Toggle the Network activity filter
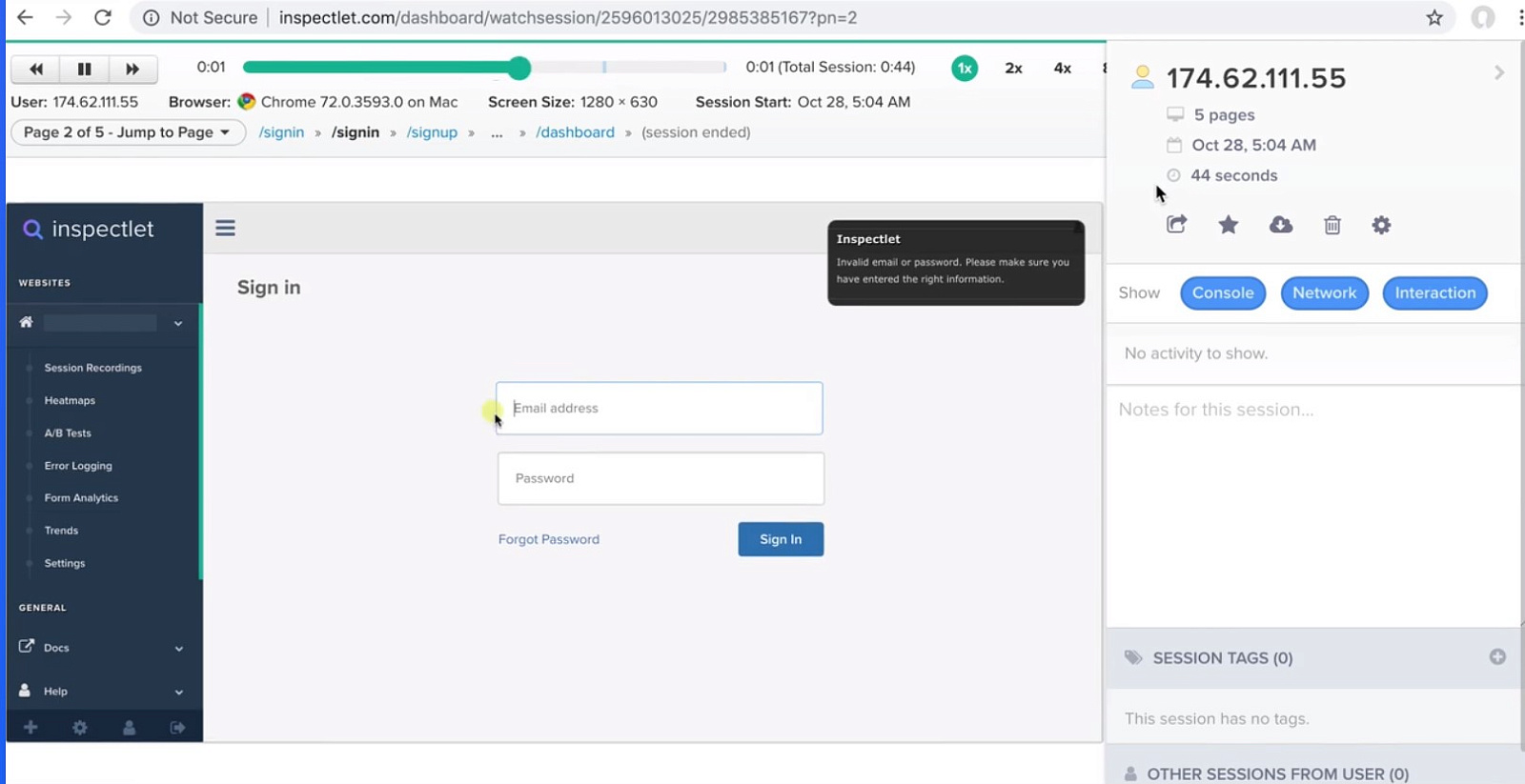1525x784 pixels. (x=1324, y=292)
